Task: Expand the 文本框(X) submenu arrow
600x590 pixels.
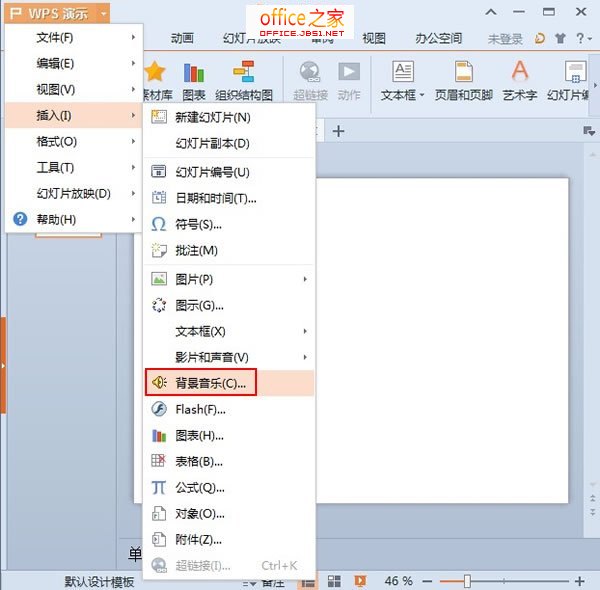Action: 305,331
